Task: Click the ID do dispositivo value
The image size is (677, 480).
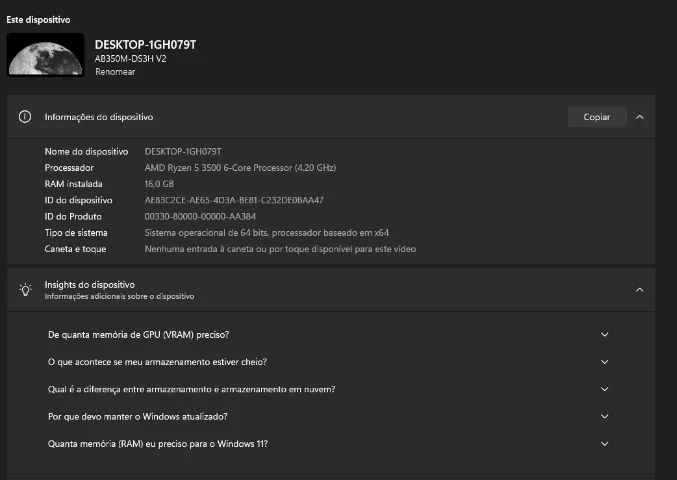Action: pos(234,200)
